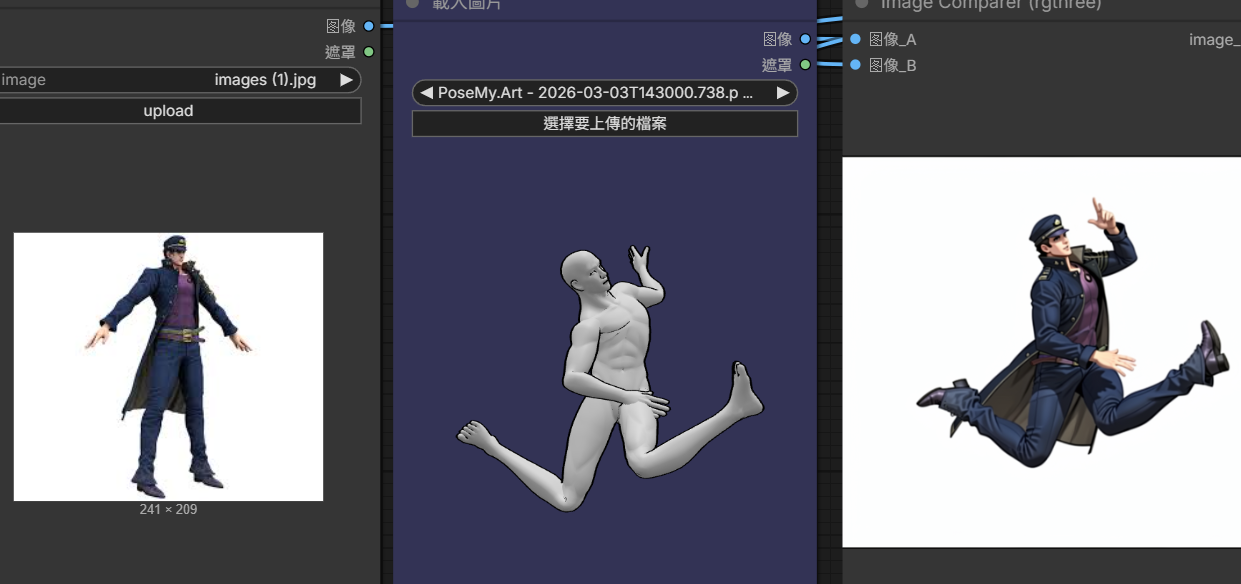
Task: Select previous file arrow before PoseMy.Art filename
Action: point(427,93)
